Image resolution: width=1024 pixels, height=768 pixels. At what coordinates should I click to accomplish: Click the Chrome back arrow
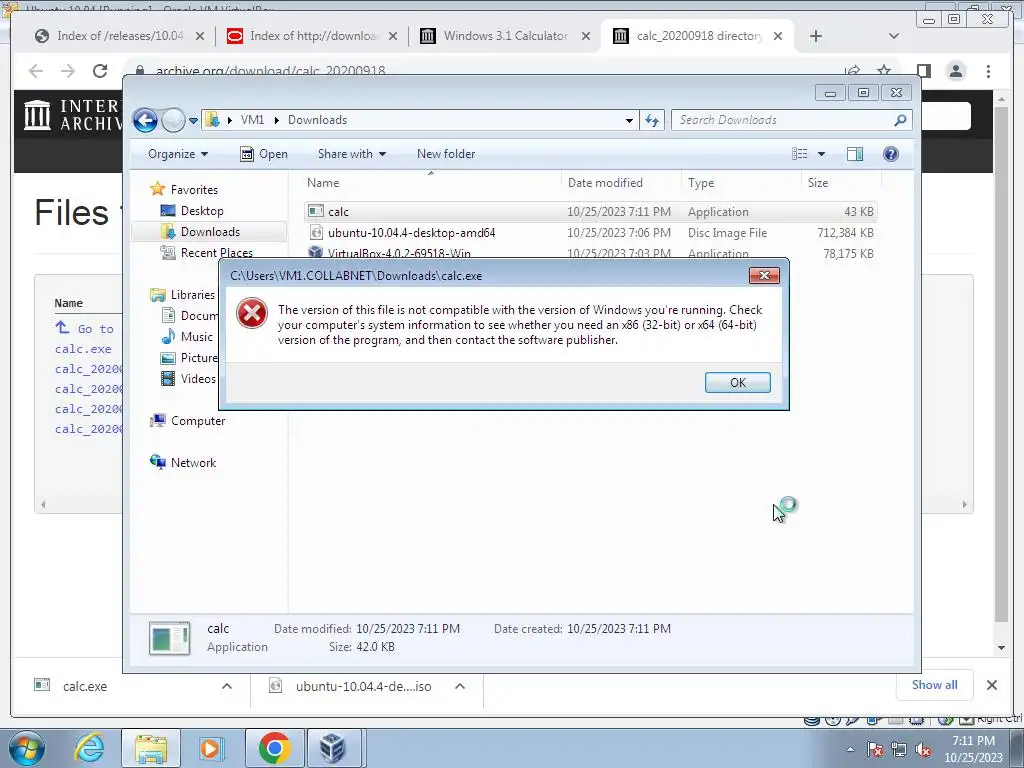(x=35, y=71)
